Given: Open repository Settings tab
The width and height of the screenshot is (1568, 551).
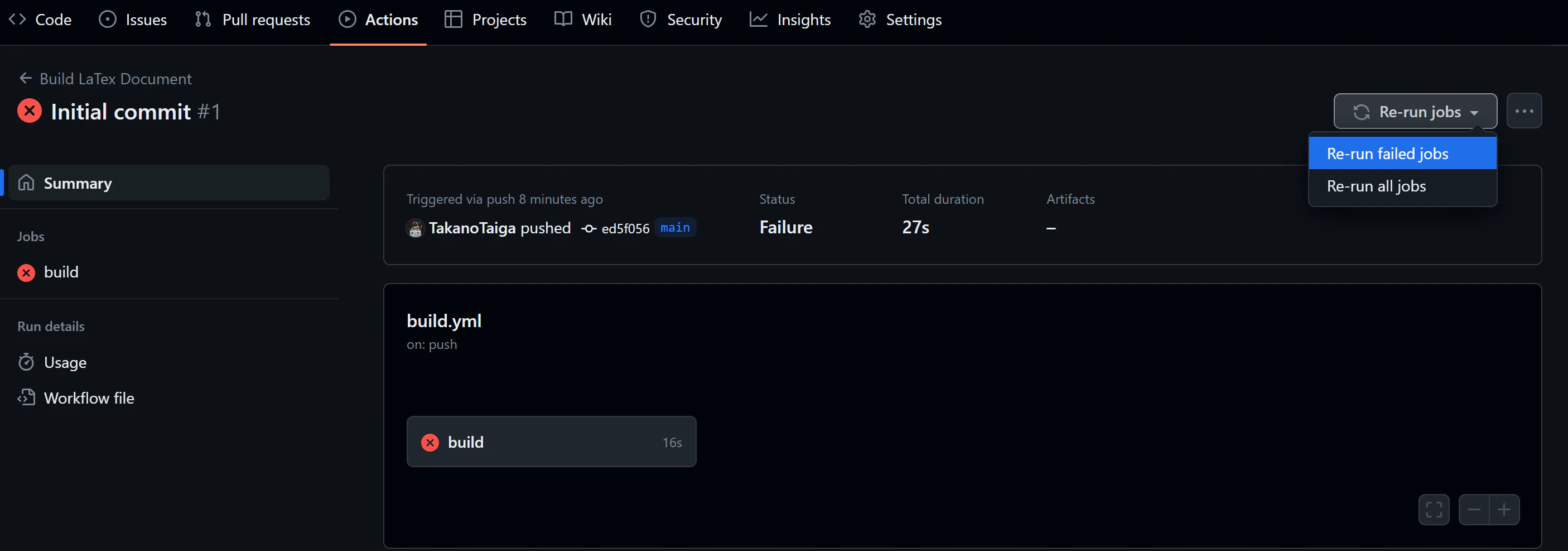Looking at the screenshot, I should click(x=900, y=20).
